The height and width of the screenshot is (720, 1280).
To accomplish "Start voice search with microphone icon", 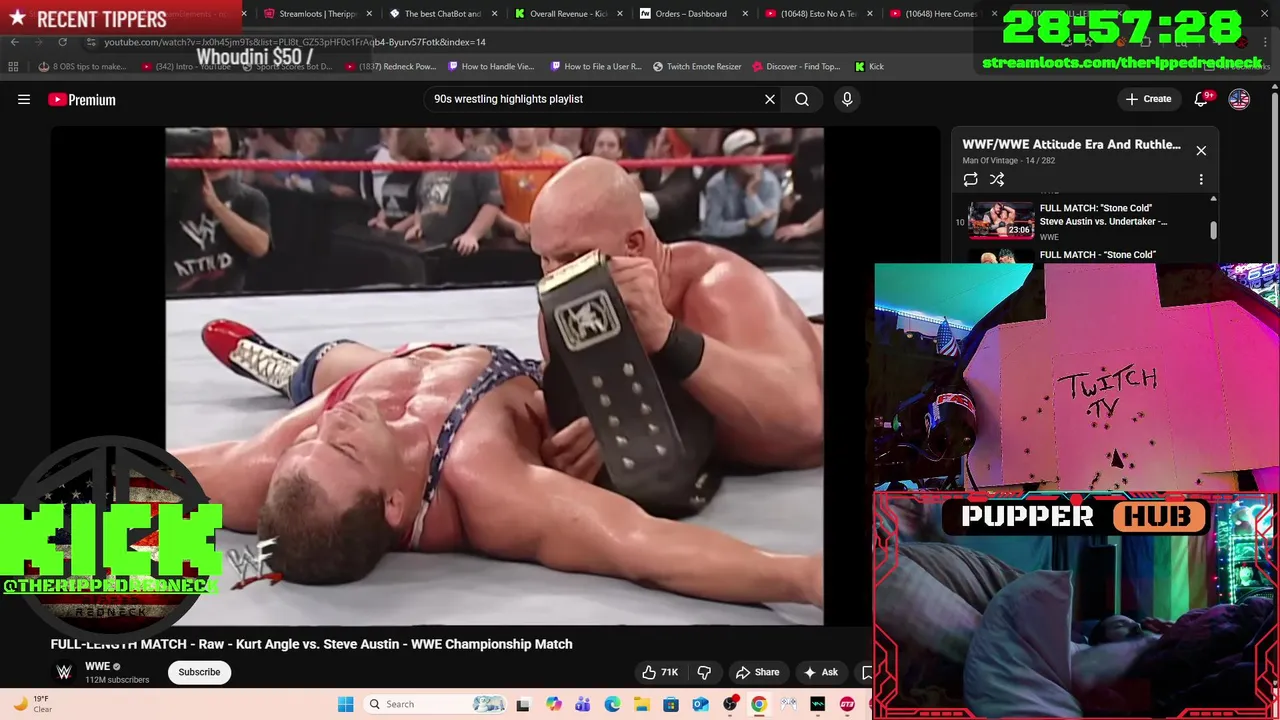I will click(847, 99).
